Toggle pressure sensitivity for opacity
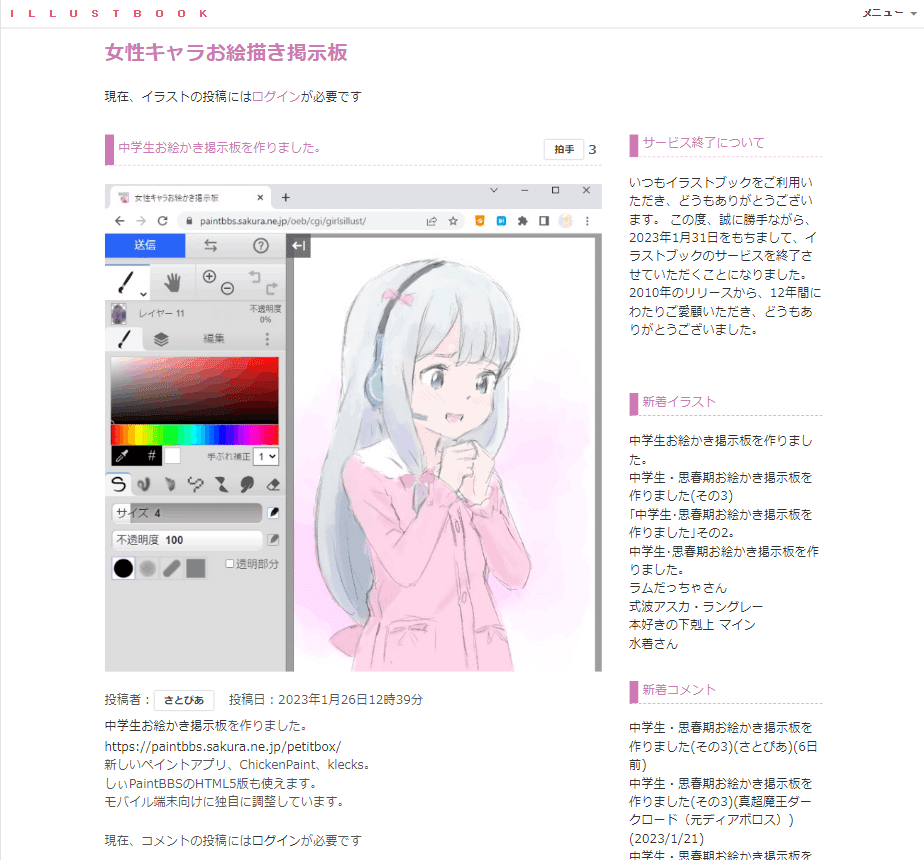This screenshot has height=860, width=924. [x=273, y=540]
